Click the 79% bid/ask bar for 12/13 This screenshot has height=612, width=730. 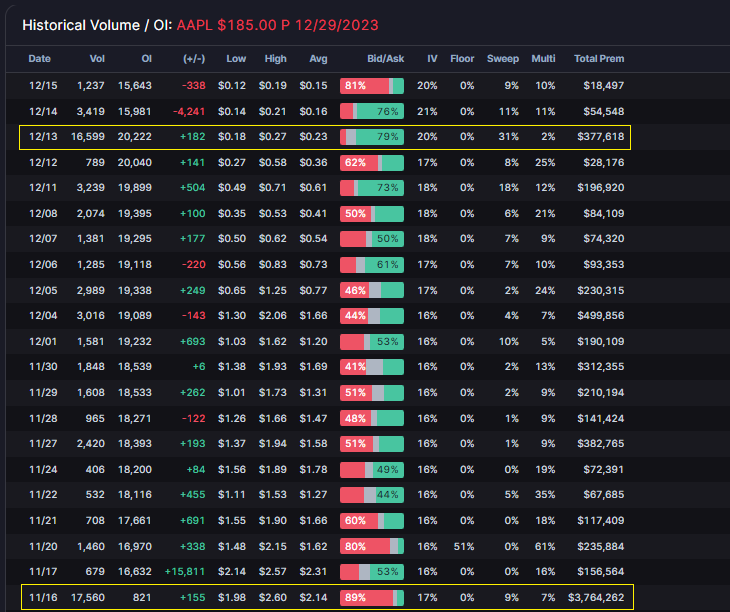coord(372,137)
